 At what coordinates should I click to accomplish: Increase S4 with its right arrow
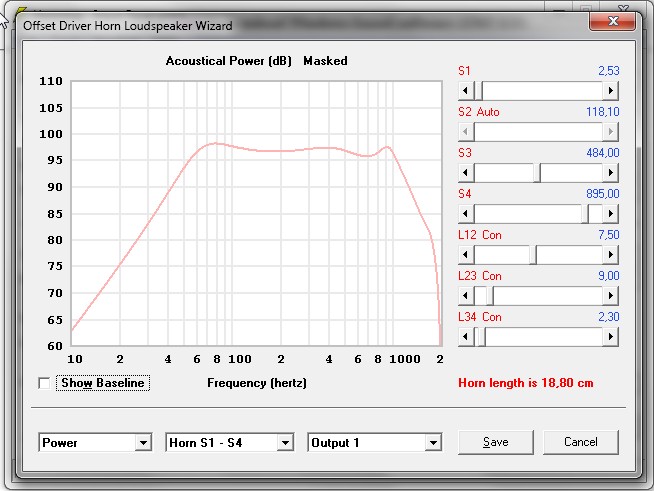[x=611, y=214]
